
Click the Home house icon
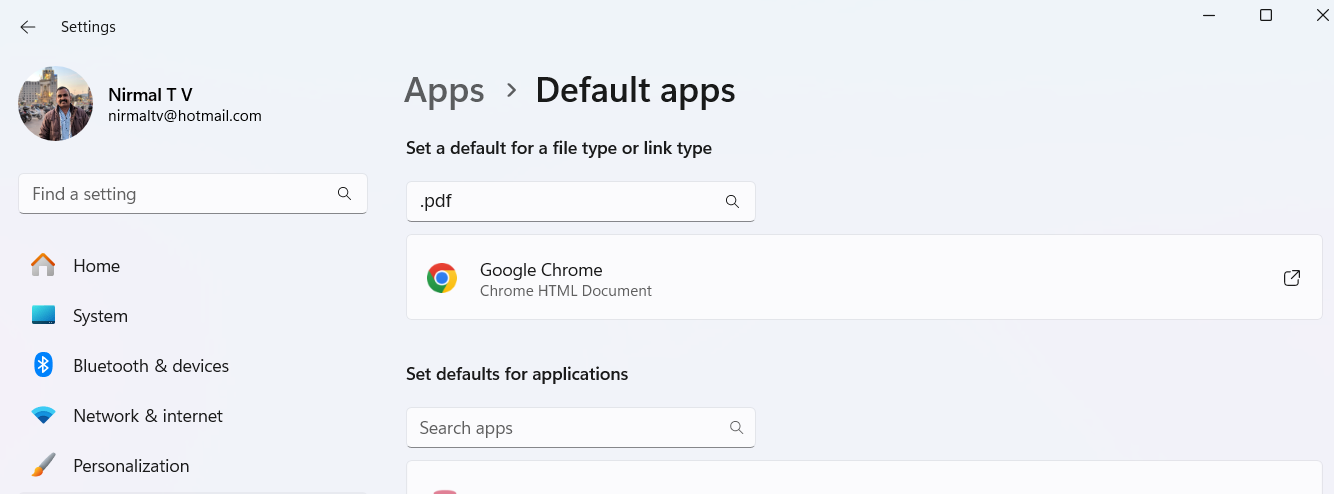tap(43, 265)
